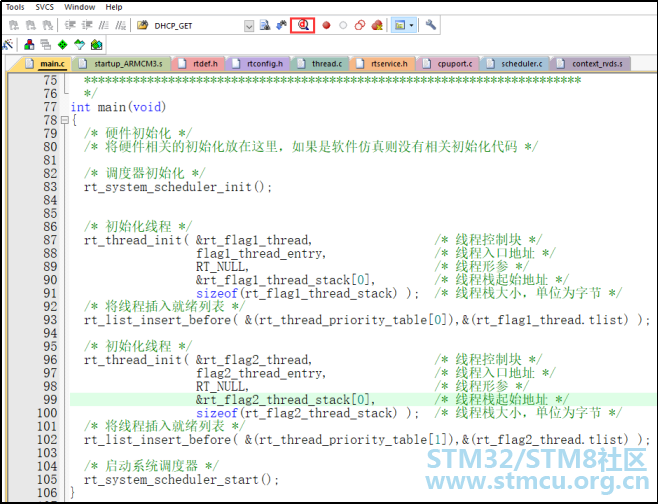Screen dimensions: 658x504
Task: Open the Pack Installer icon
Action: pos(97,44)
